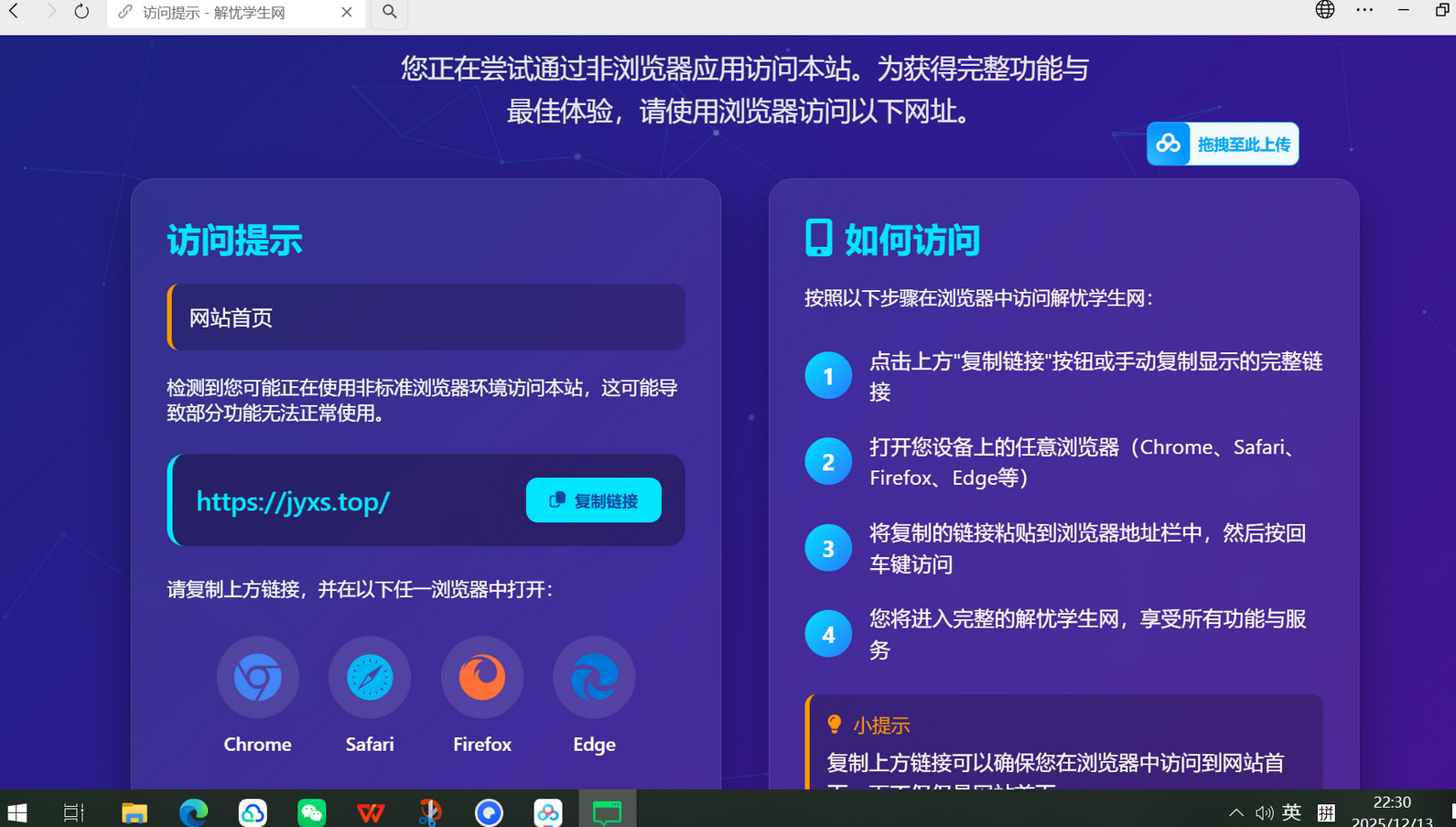Click the active green window icon on taskbar
The width and height of the screenshot is (1456, 827).
(x=608, y=811)
